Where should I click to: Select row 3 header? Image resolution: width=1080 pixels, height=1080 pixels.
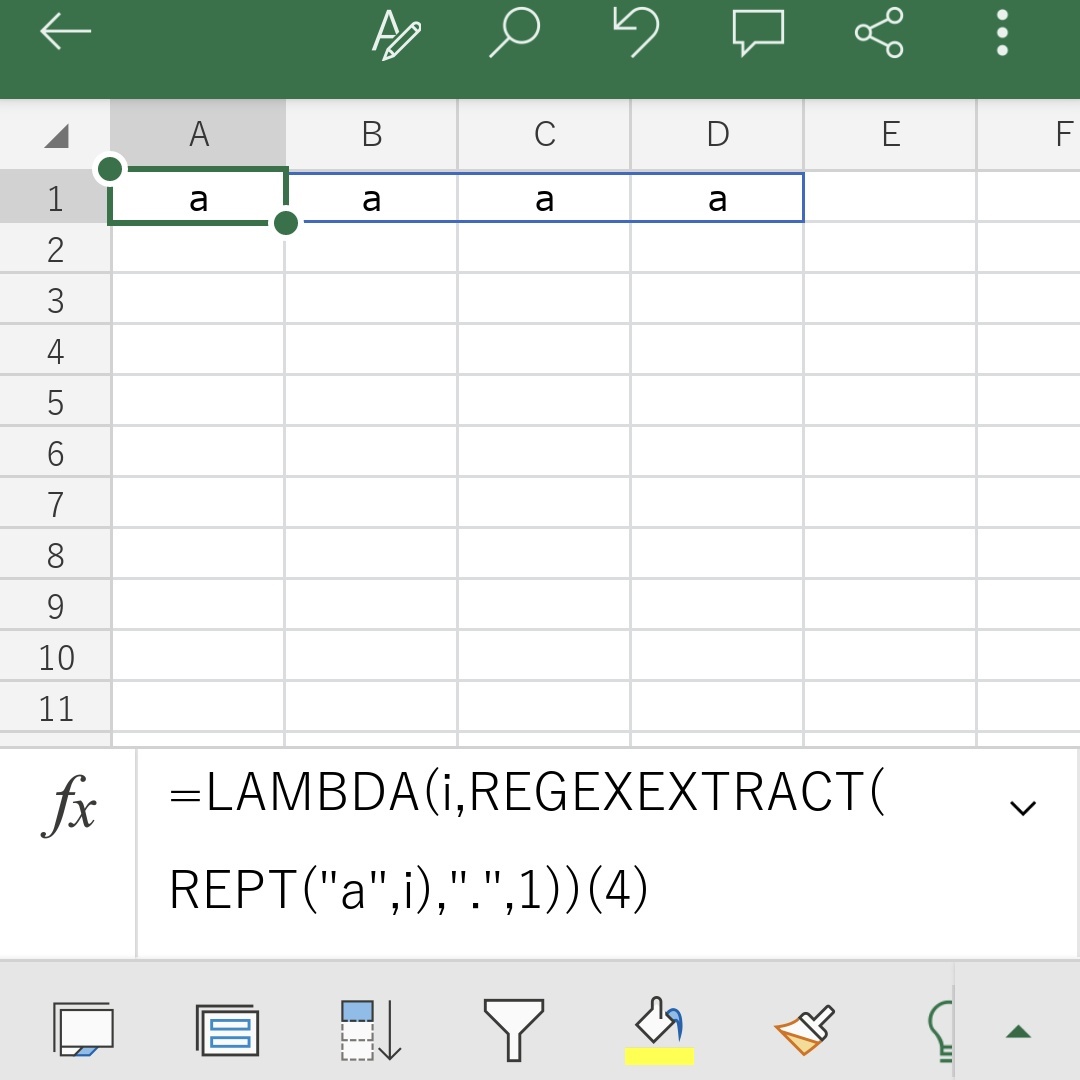[x=55, y=300]
